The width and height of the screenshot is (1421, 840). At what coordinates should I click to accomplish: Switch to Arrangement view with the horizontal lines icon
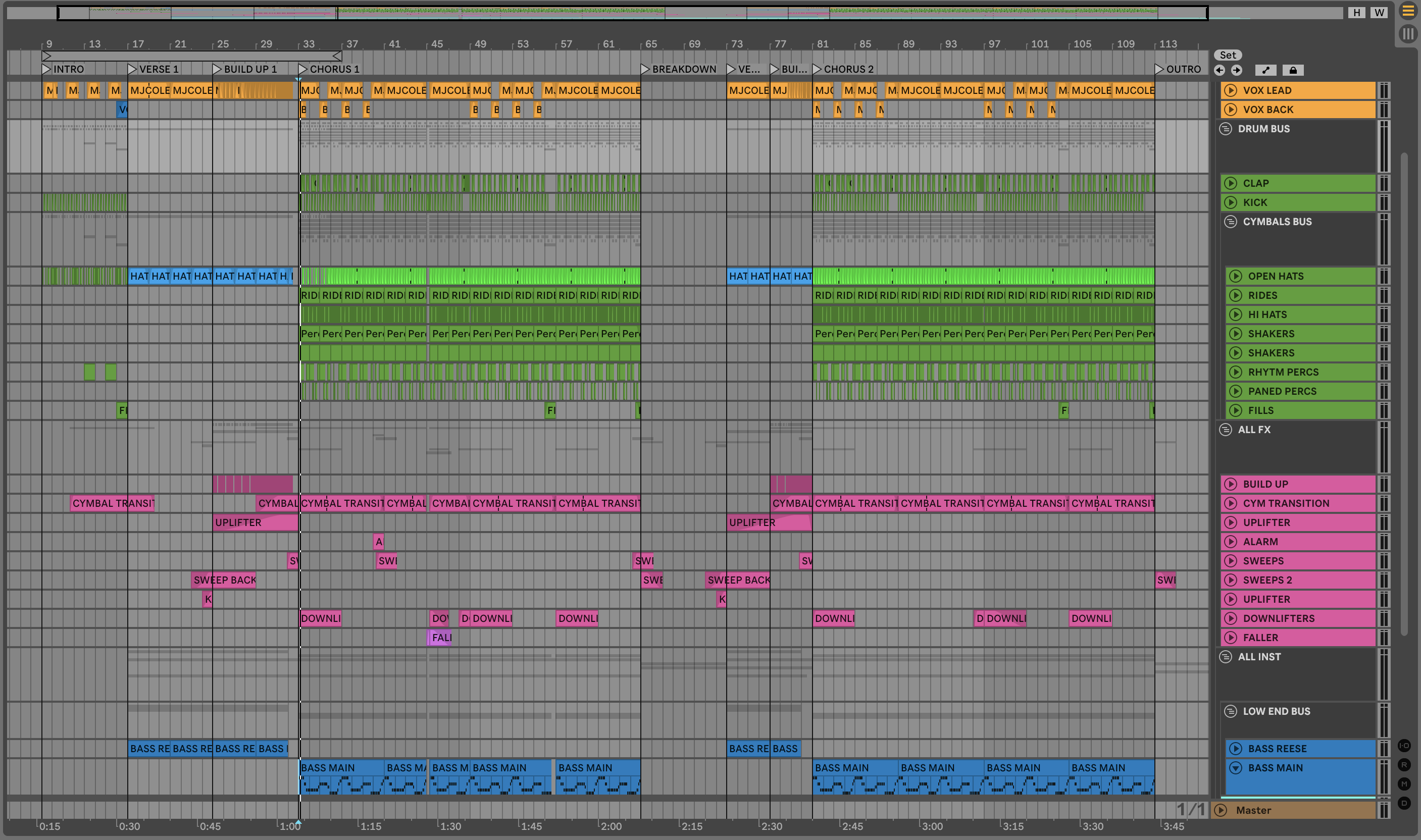tap(1408, 11)
